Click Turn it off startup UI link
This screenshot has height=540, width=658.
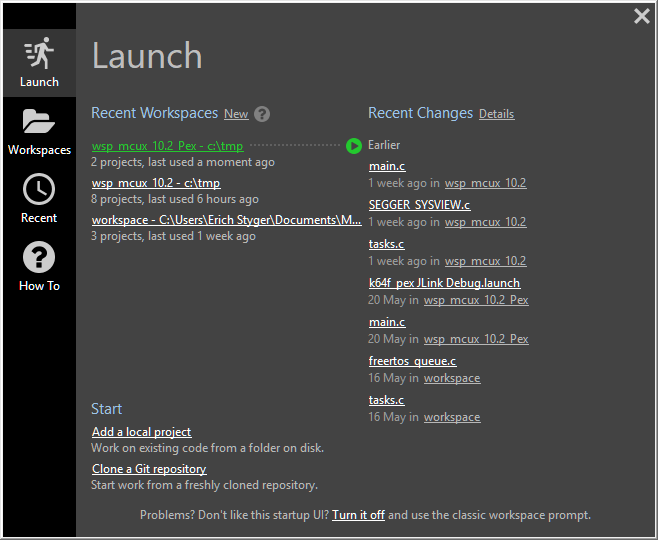point(358,515)
